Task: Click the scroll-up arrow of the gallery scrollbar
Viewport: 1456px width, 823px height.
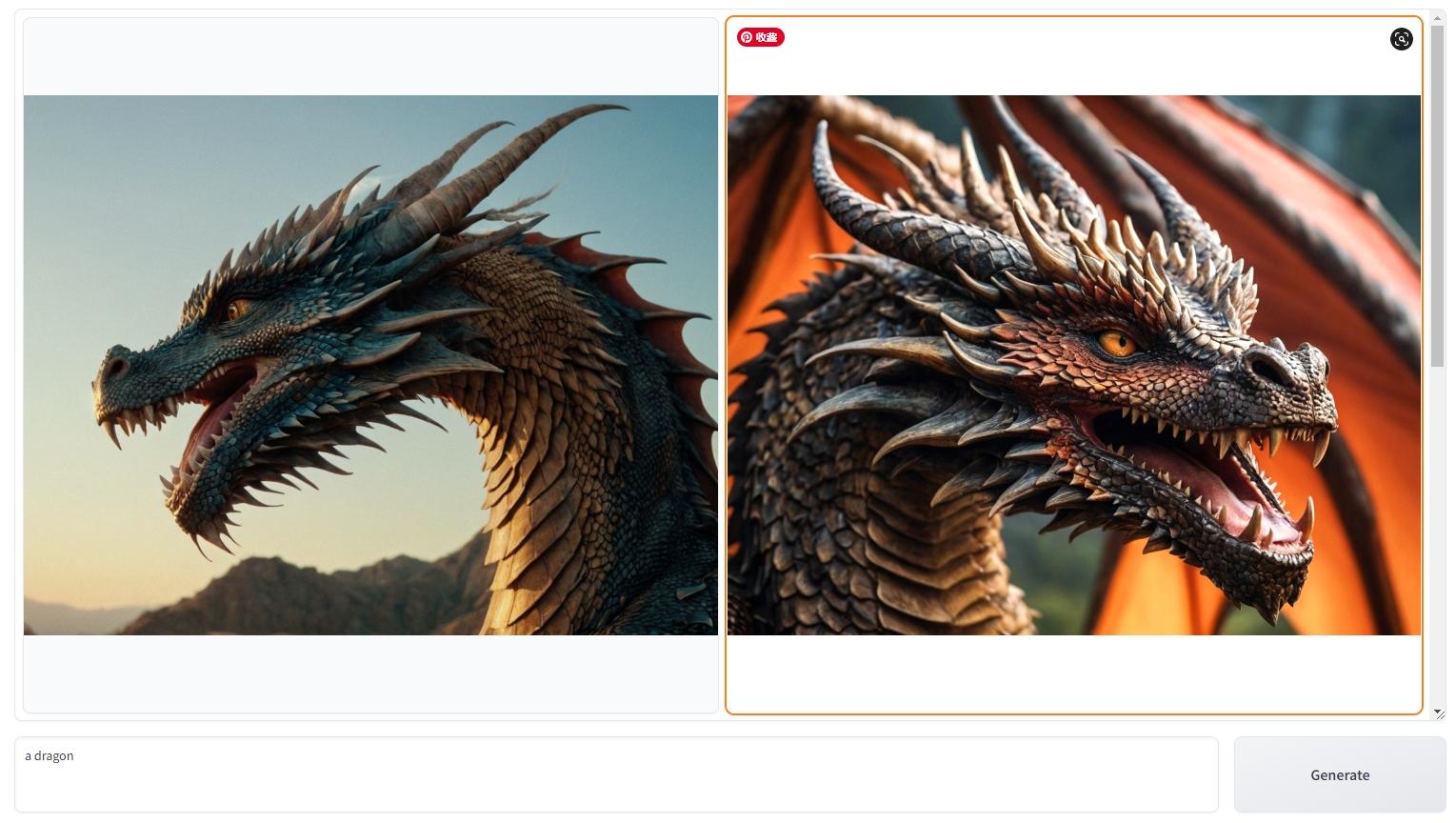Action: (x=1438, y=18)
